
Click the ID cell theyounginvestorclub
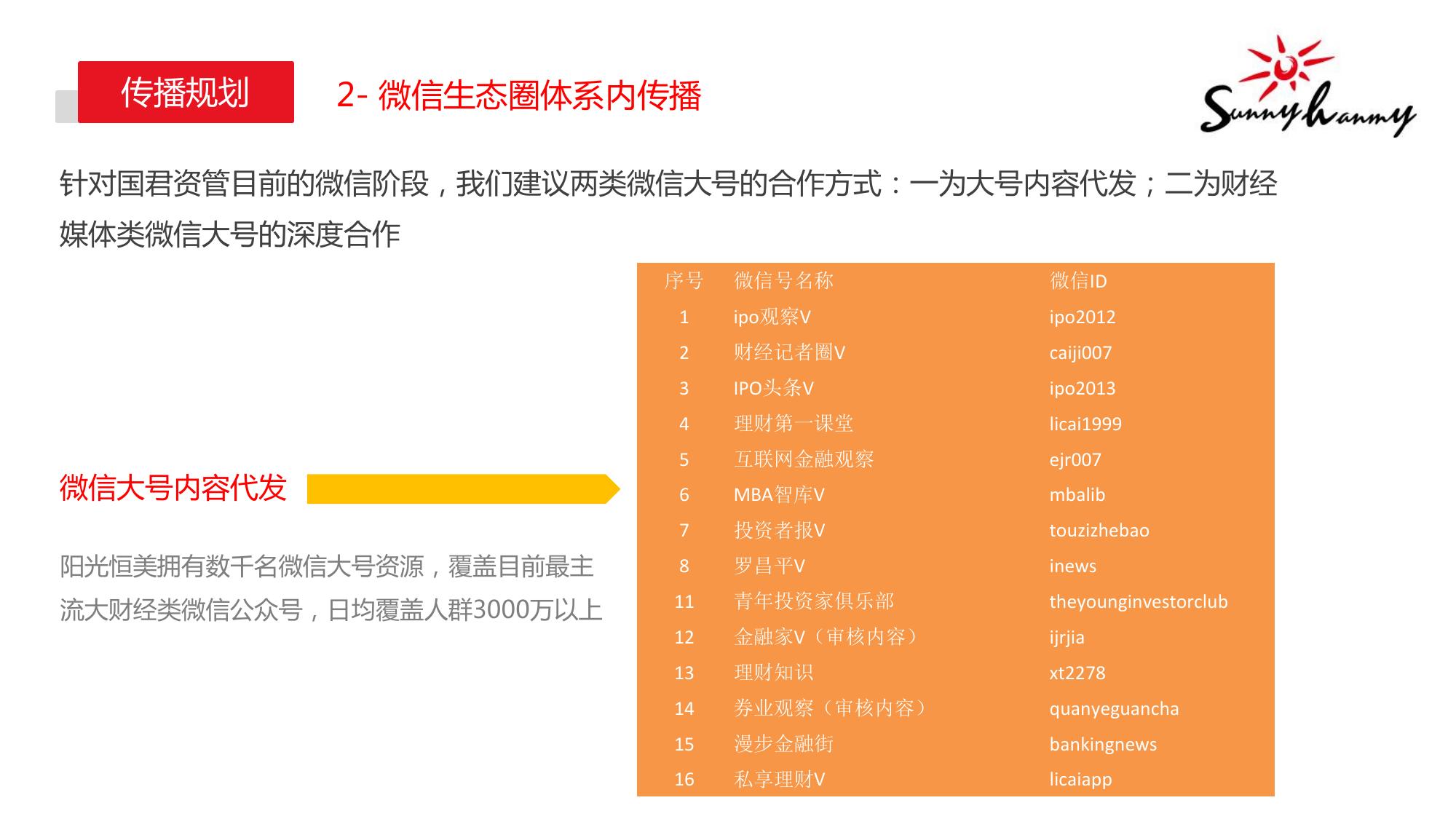click(1139, 602)
